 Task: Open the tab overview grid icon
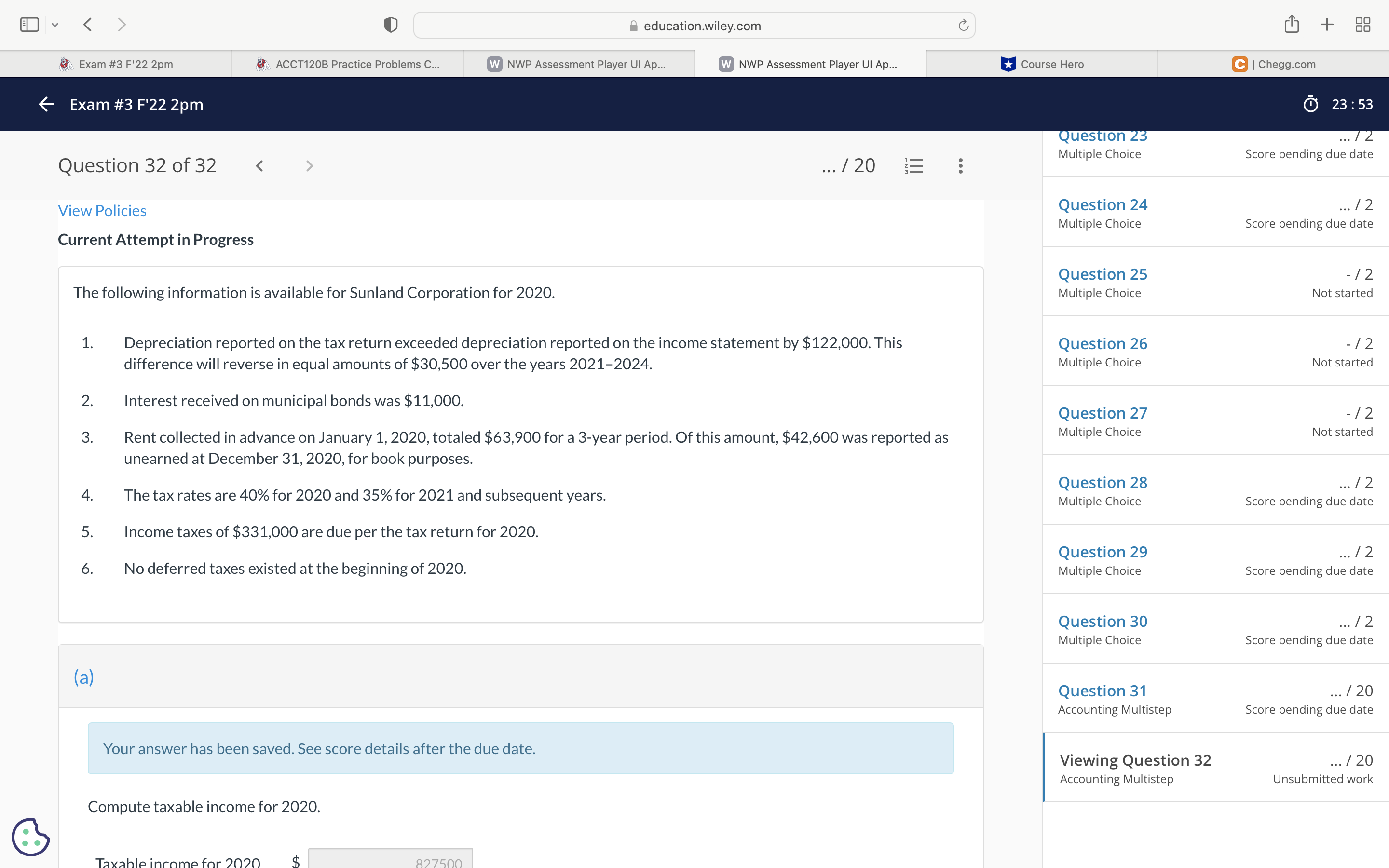pyautogui.click(x=1362, y=25)
